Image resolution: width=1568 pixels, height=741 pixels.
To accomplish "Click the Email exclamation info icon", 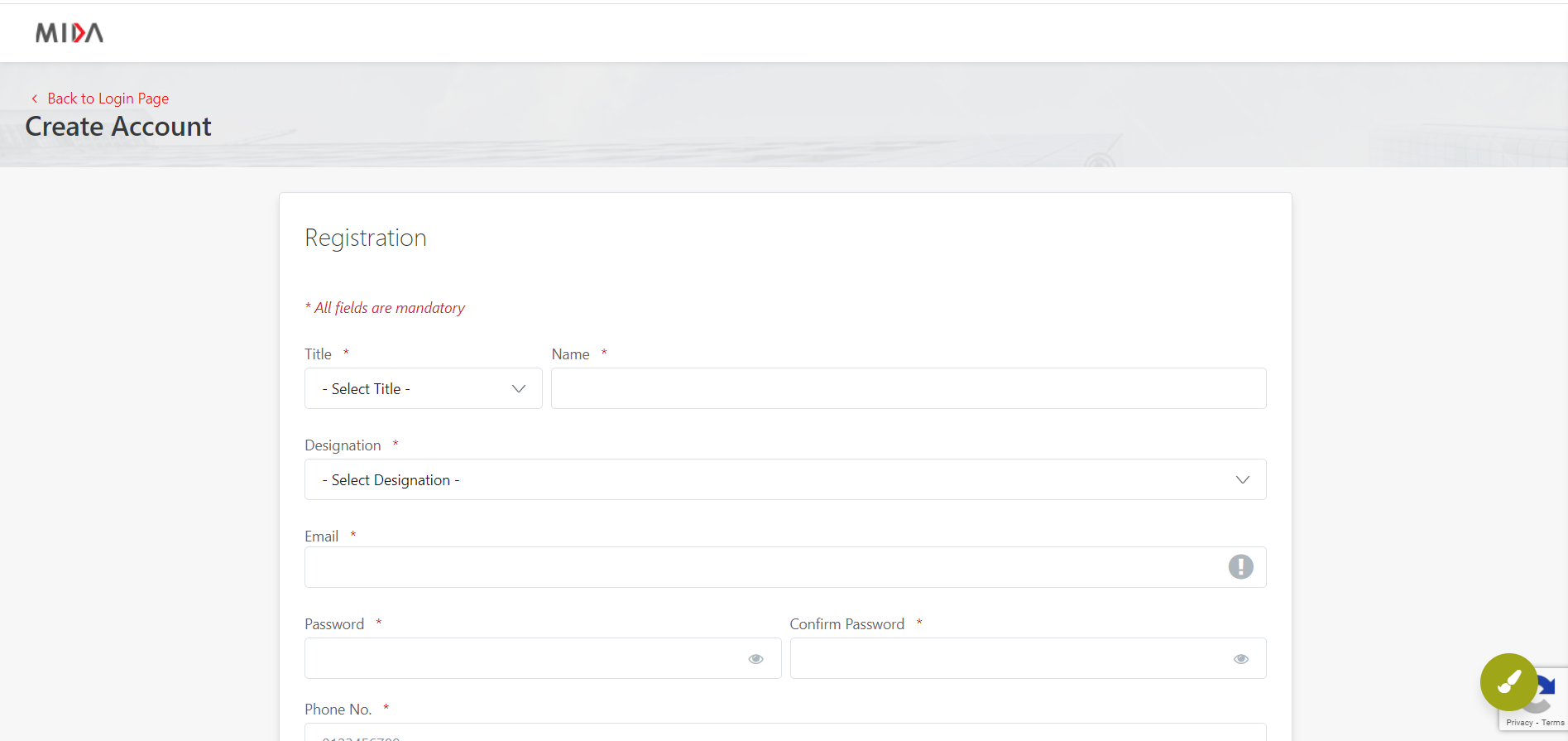I will click(1240, 567).
